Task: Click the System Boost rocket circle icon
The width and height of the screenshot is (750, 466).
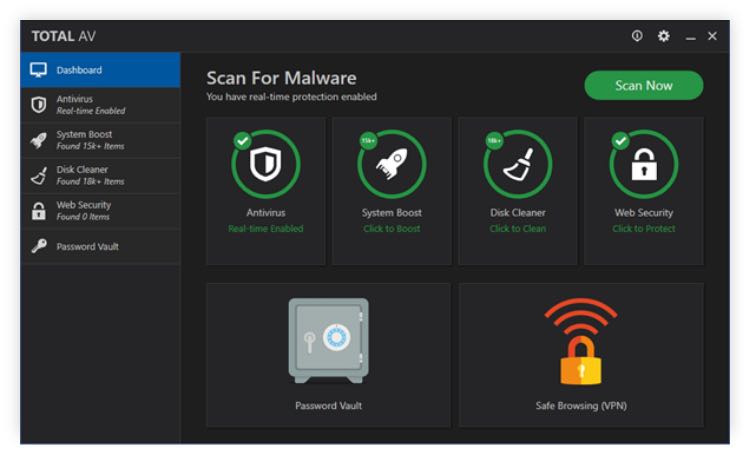Action: point(392,164)
